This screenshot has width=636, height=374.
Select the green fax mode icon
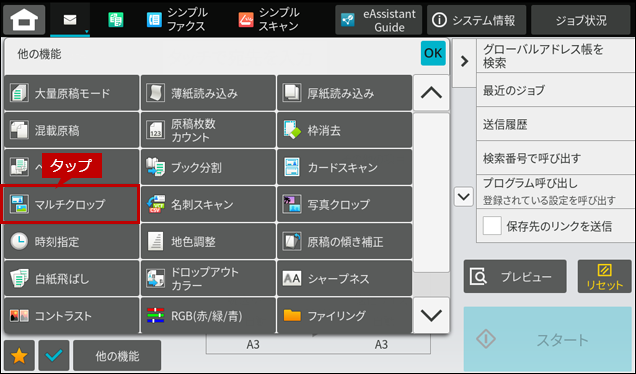116,19
